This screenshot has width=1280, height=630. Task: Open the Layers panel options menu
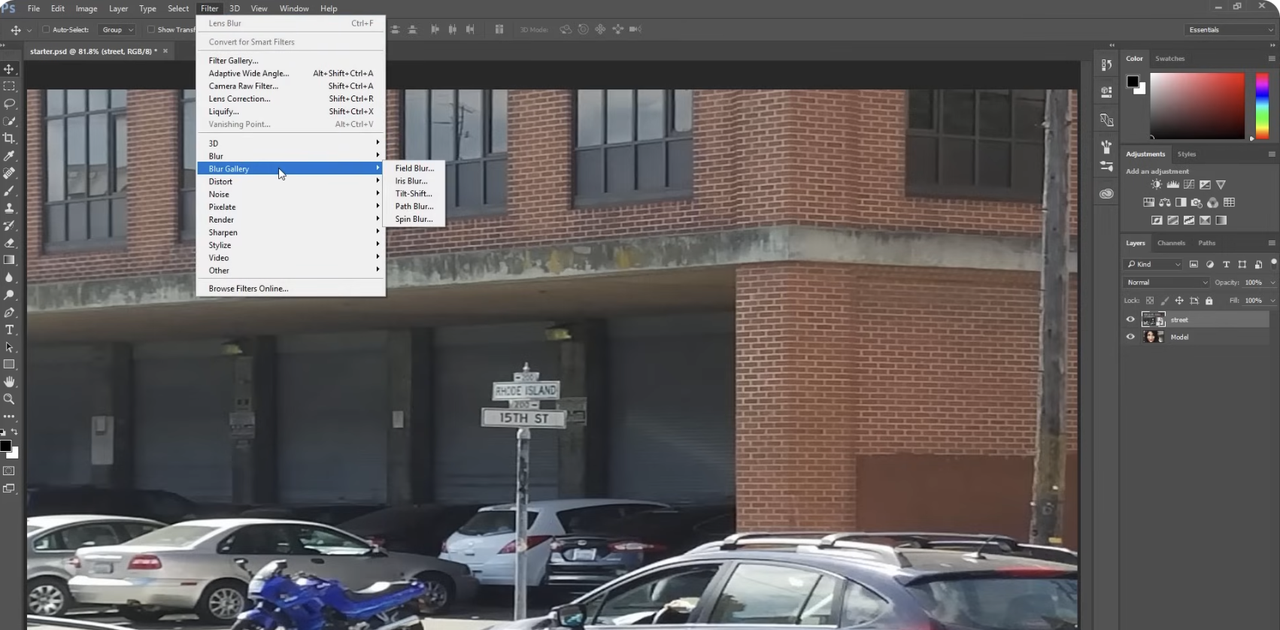(1272, 243)
